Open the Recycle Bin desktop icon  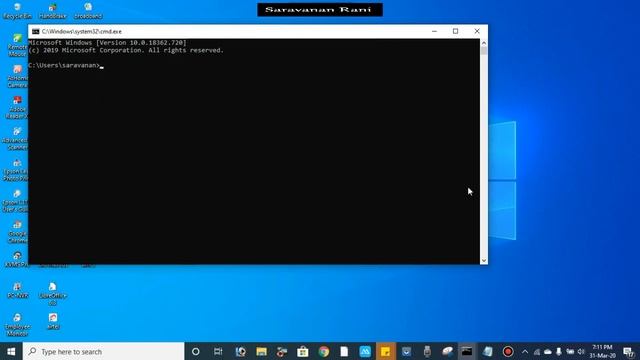pyautogui.click(x=17, y=11)
